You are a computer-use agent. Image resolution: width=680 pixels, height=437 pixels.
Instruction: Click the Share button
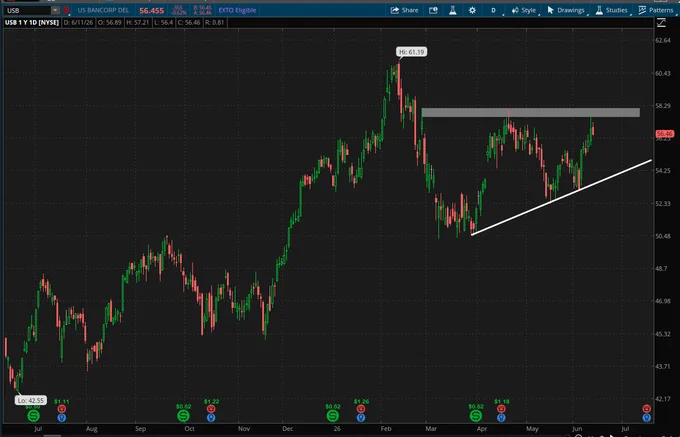[x=404, y=10]
